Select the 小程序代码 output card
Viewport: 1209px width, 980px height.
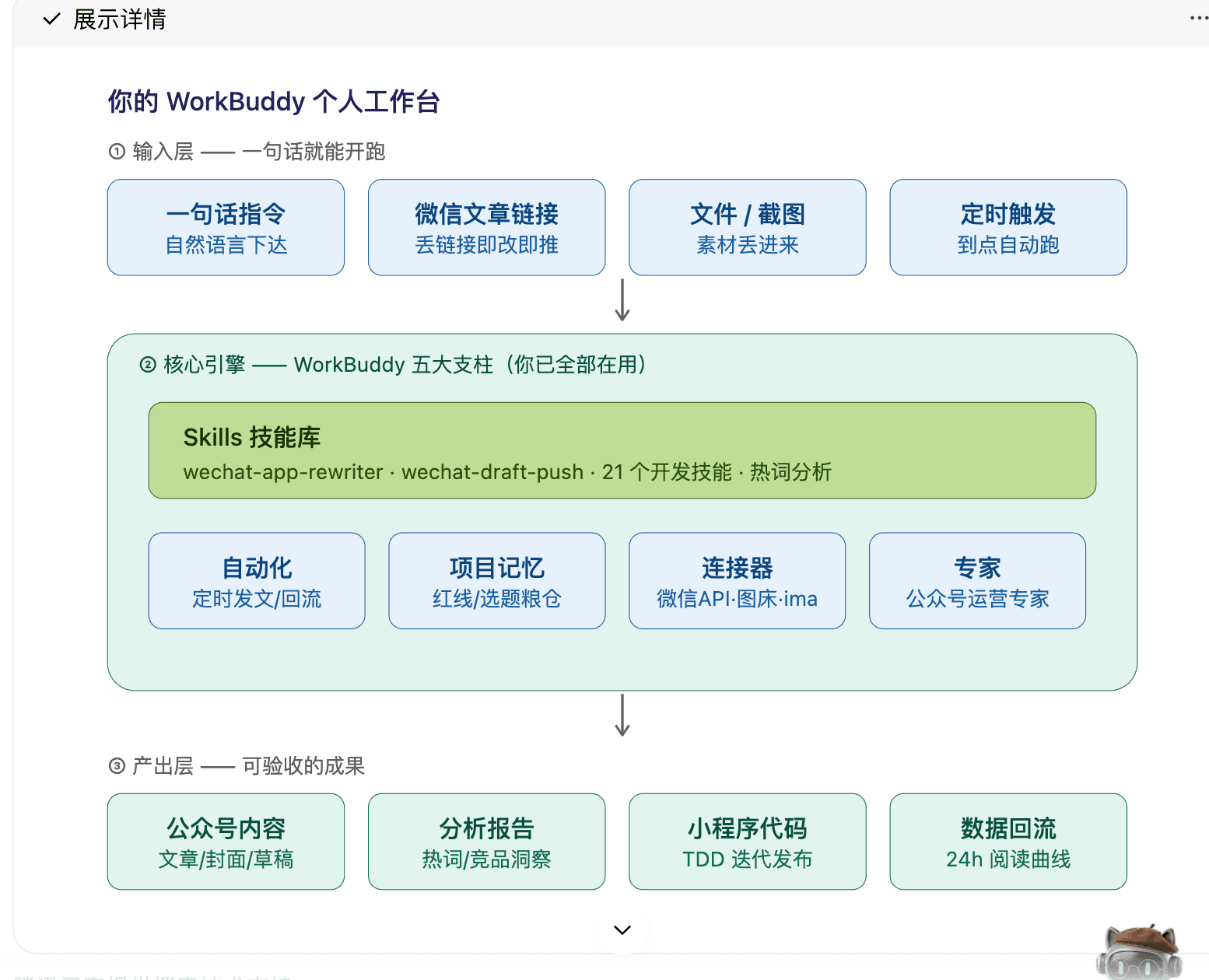tap(747, 842)
